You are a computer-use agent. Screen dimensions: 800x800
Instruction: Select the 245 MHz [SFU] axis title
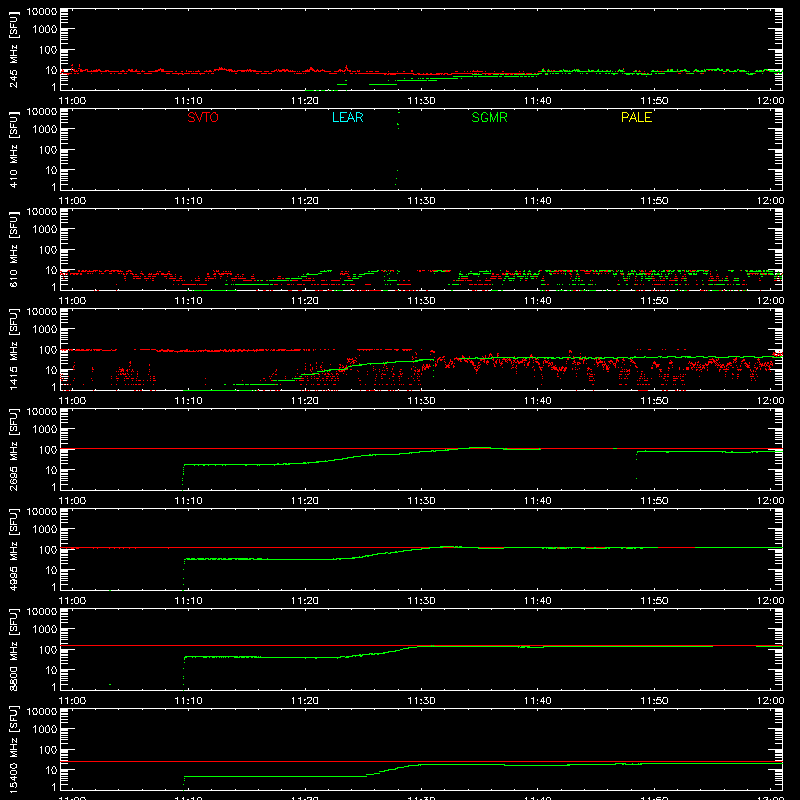(14, 50)
